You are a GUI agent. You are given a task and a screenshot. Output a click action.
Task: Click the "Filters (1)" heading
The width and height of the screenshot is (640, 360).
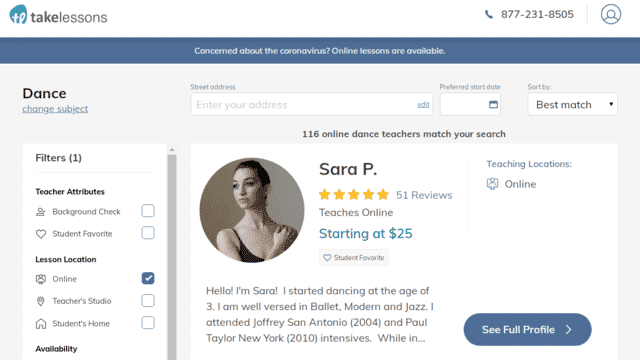coord(58,158)
